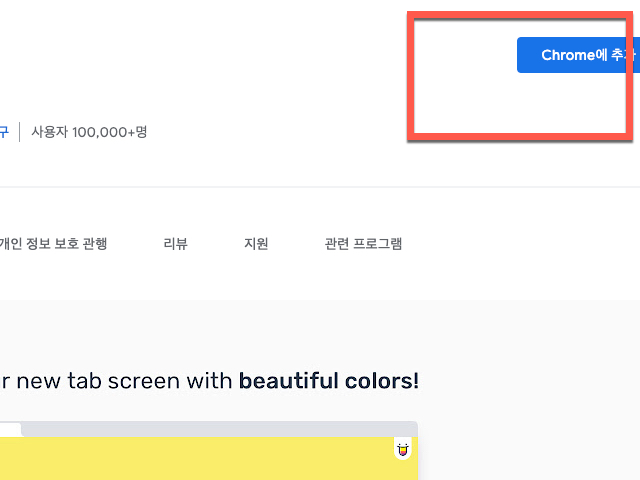
Task: Switch to the '리뷰' tab
Action: [176, 244]
